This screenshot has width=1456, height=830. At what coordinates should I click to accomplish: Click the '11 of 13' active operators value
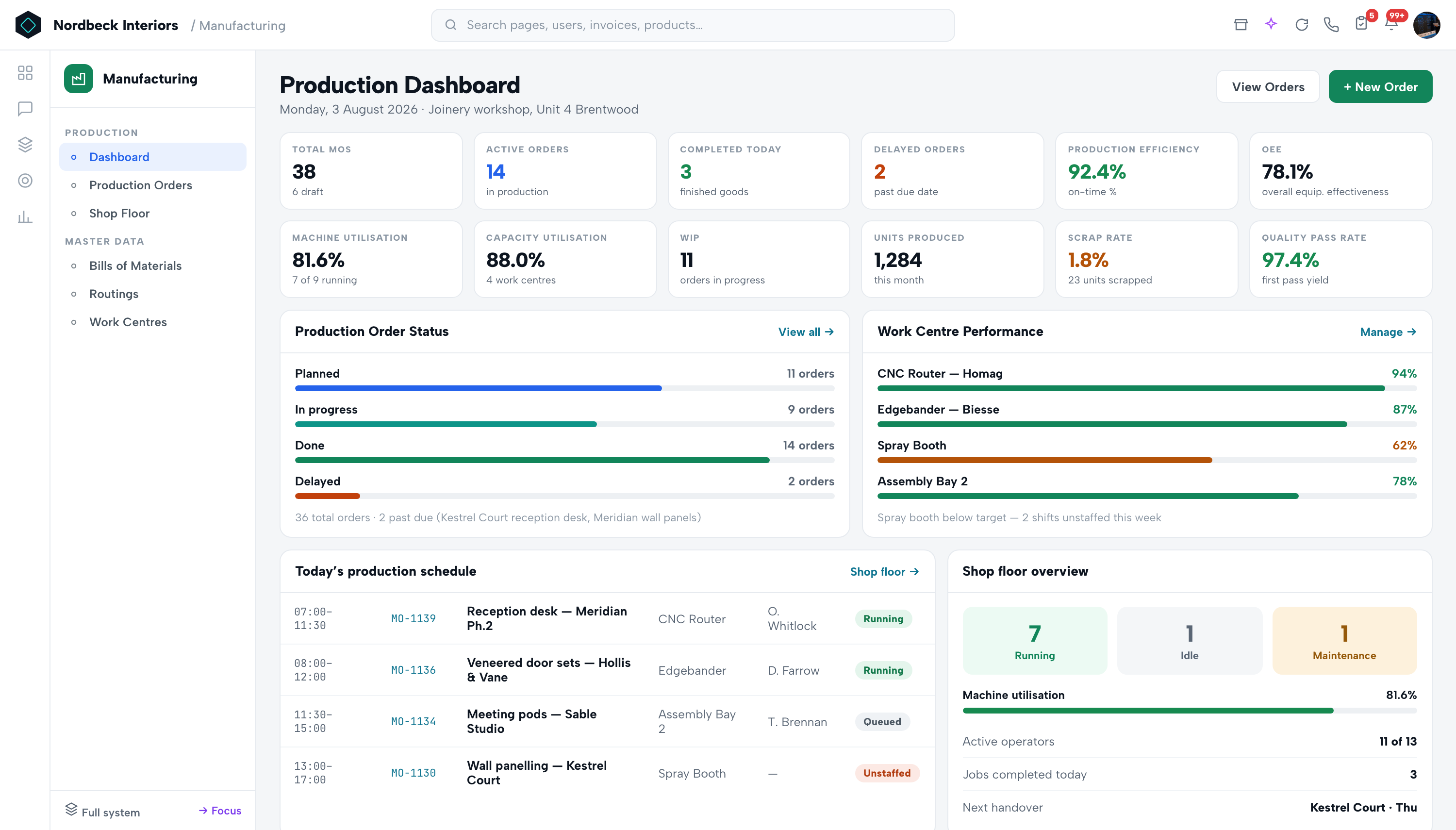1398,741
